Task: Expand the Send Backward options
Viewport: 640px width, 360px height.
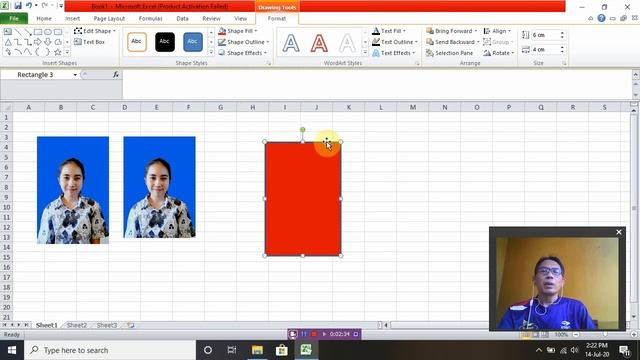Action: click(478, 42)
